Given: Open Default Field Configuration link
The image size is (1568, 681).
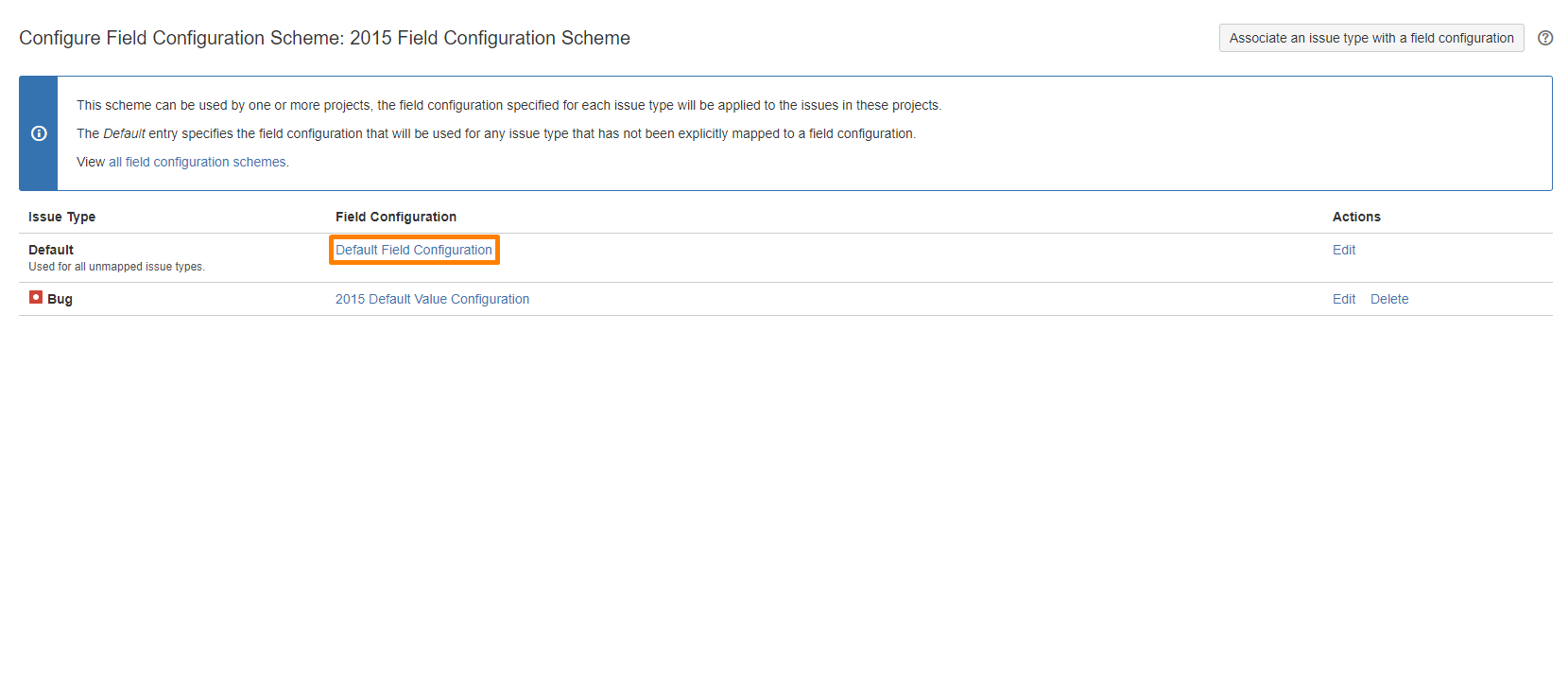Looking at the screenshot, I should [x=414, y=250].
